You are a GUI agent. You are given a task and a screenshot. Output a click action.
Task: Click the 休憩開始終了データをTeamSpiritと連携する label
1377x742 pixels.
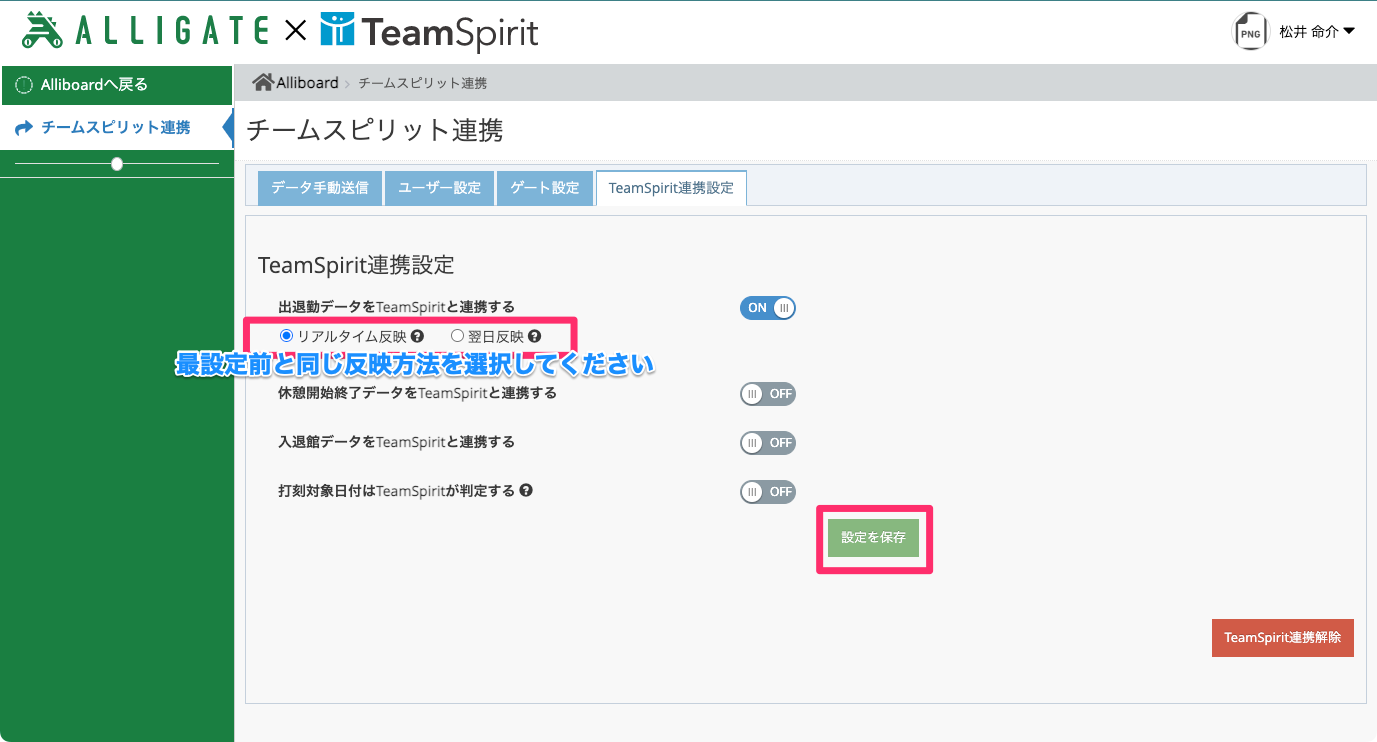417,393
